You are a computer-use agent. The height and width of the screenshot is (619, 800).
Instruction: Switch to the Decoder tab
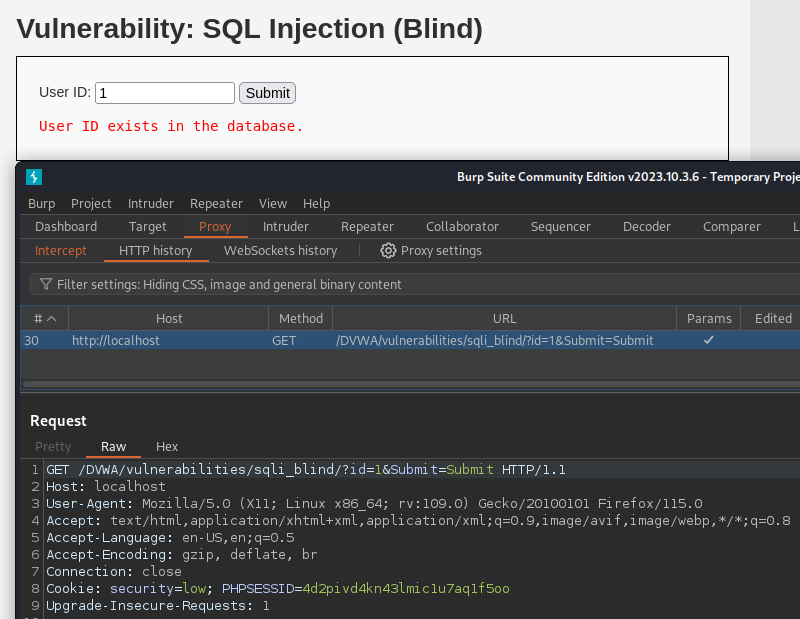click(646, 227)
